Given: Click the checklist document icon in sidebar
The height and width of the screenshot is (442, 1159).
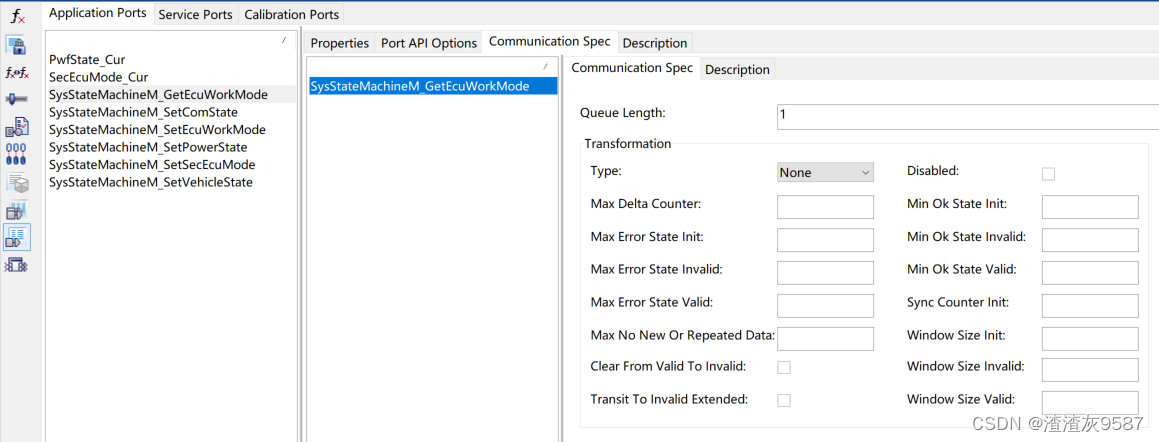Looking at the screenshot, I should coord(17,127).
